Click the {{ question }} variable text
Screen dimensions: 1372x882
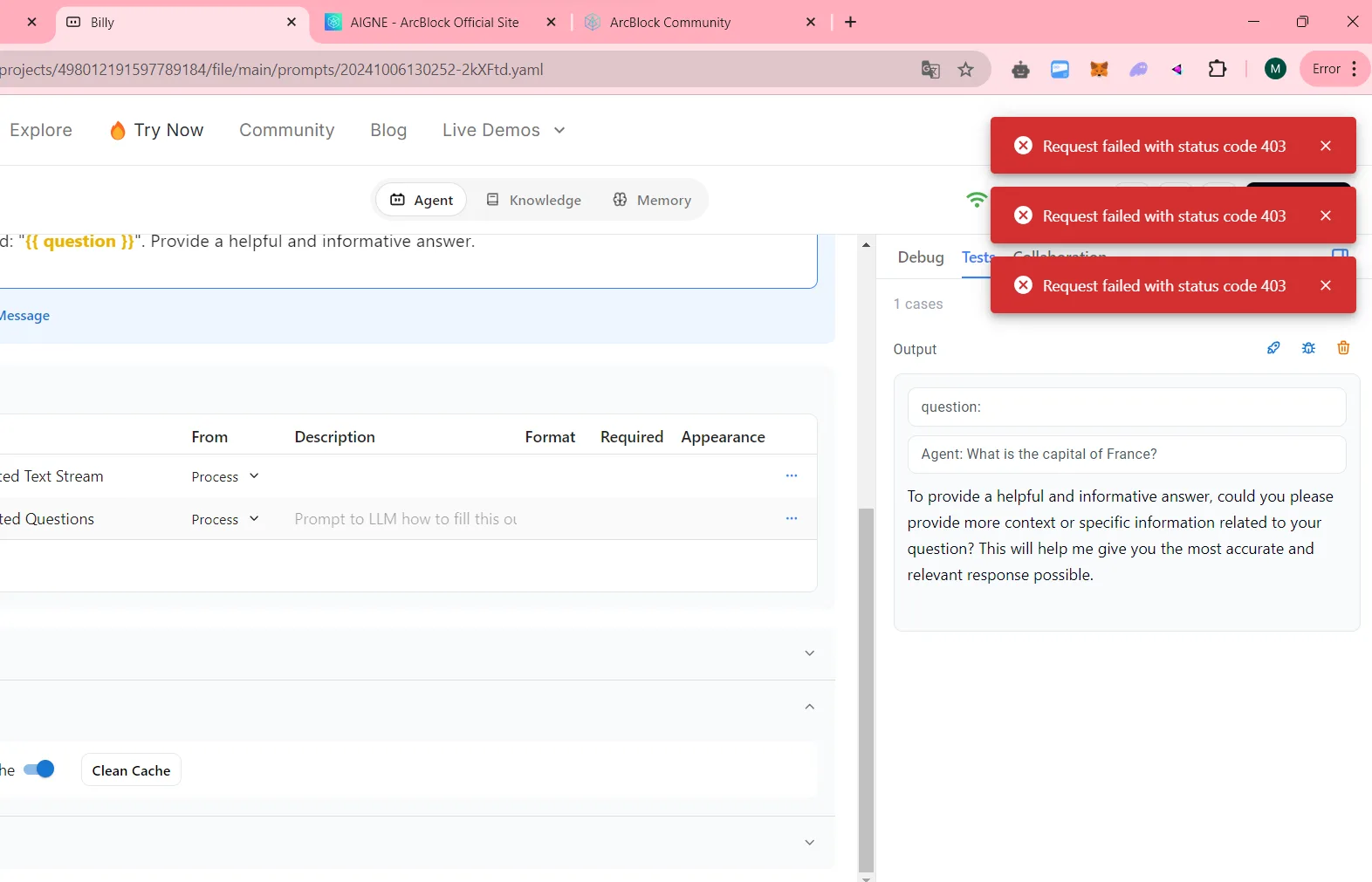point(79,242)
